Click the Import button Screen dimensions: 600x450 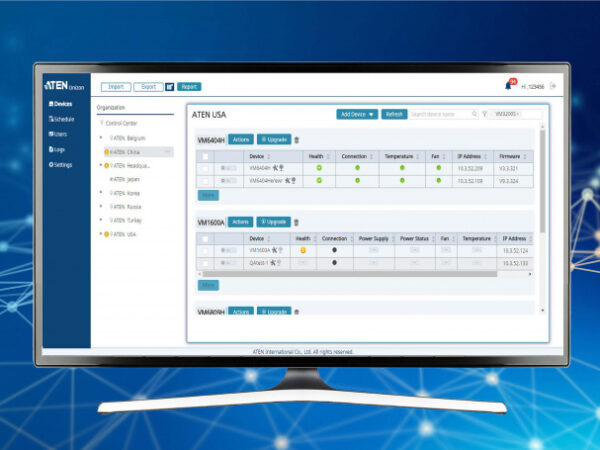[116, 87]
